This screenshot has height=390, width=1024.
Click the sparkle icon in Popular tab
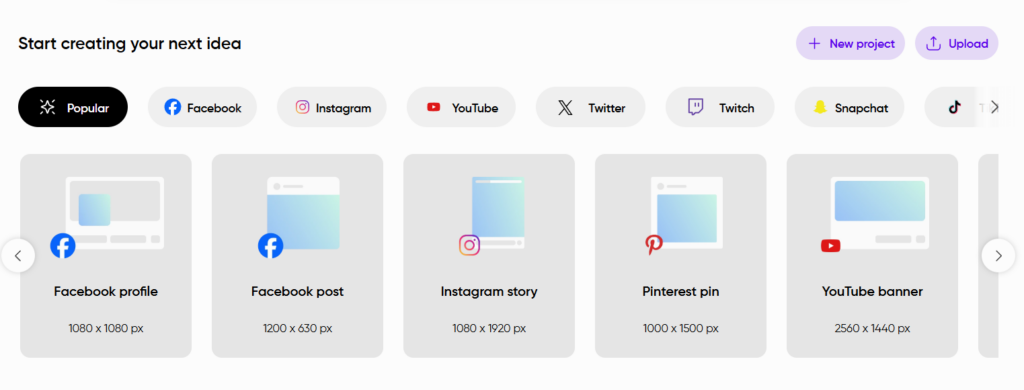point(47,107)
